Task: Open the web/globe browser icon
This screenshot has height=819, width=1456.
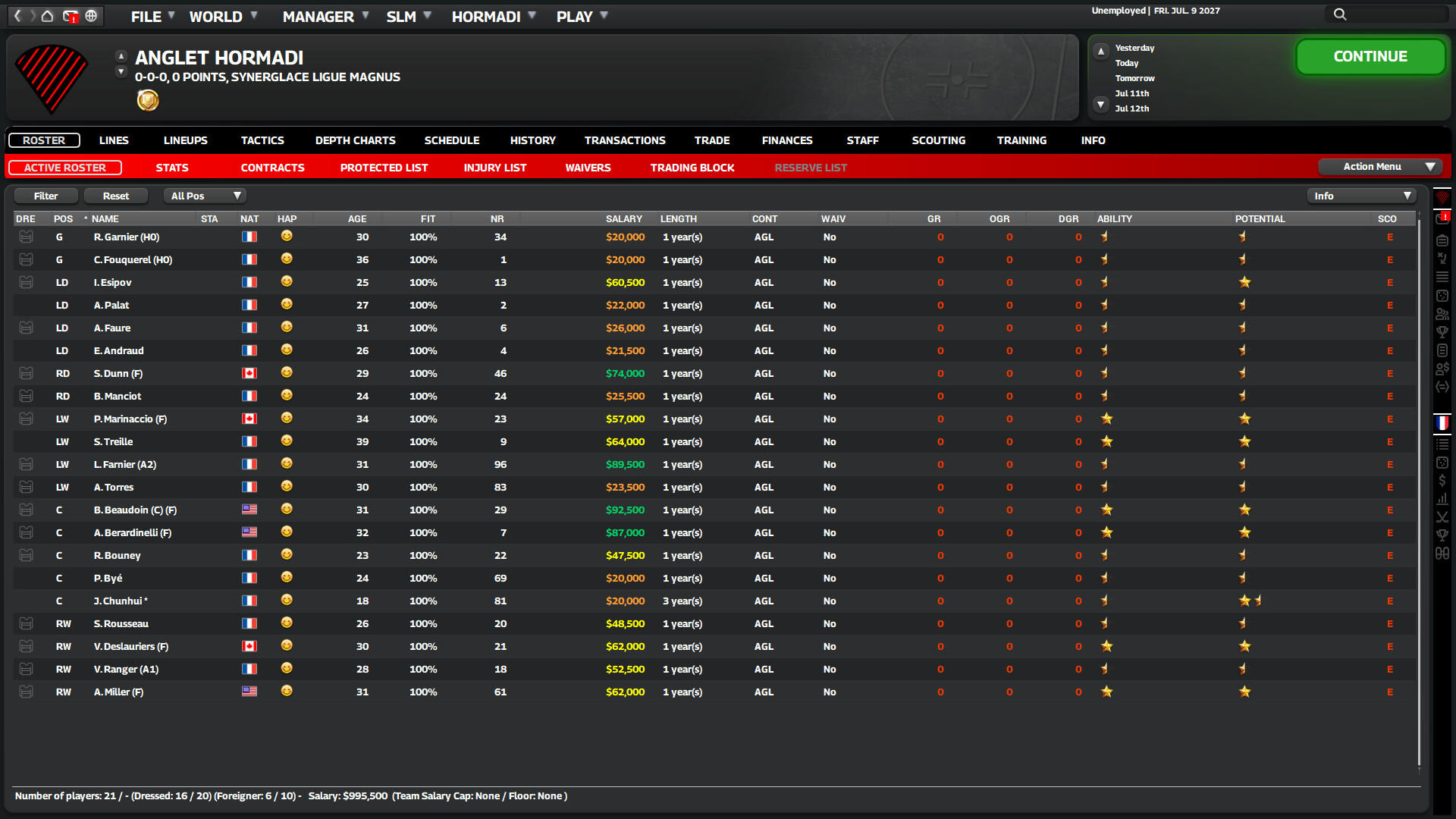Action: click(x=91, y=15)
